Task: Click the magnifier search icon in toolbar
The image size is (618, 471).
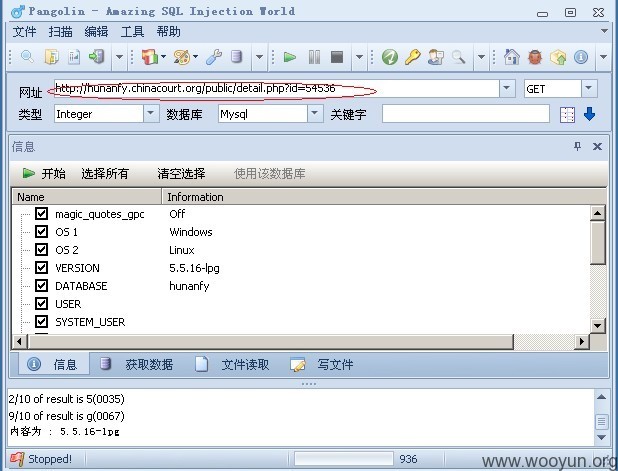Action: pyautogui.click(x=27, y=57)
